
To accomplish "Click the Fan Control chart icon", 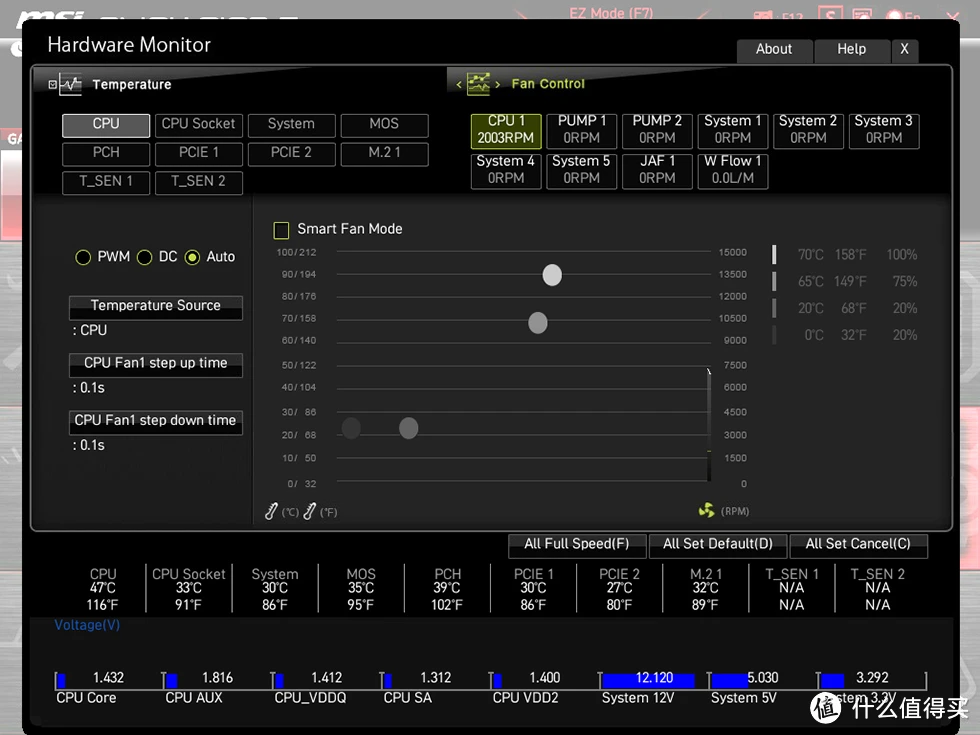I will (x=479, y=84).
